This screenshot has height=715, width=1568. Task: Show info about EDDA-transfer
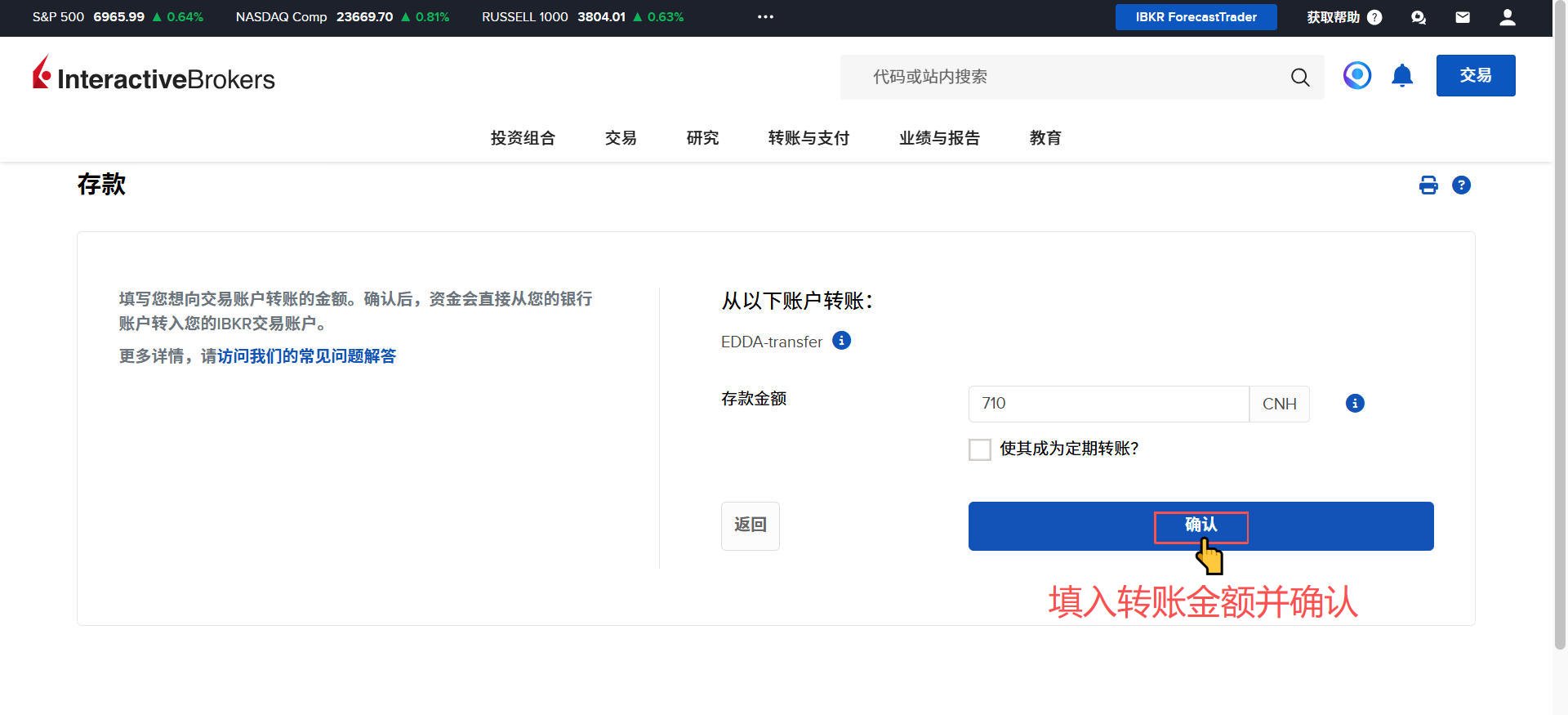pos(841,341)
